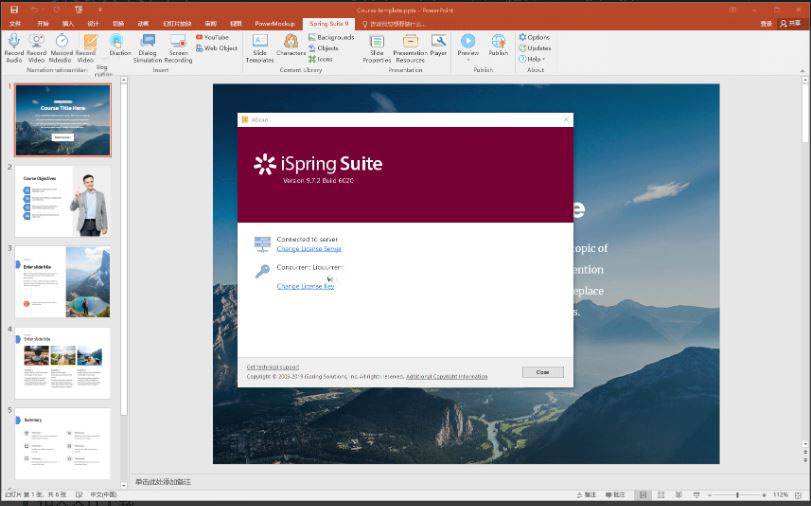
Task: Fit slide to current window icon
Action: point(798,495)
